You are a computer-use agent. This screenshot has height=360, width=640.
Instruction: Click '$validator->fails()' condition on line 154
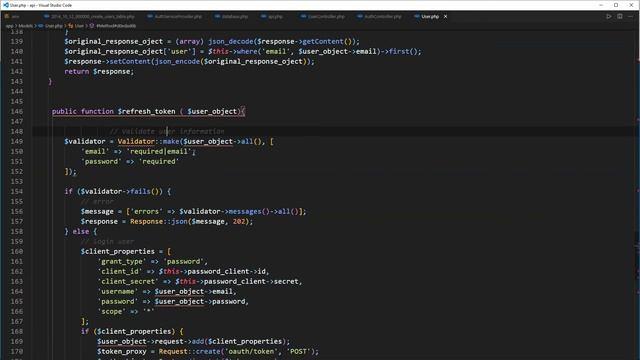[121, 191]
